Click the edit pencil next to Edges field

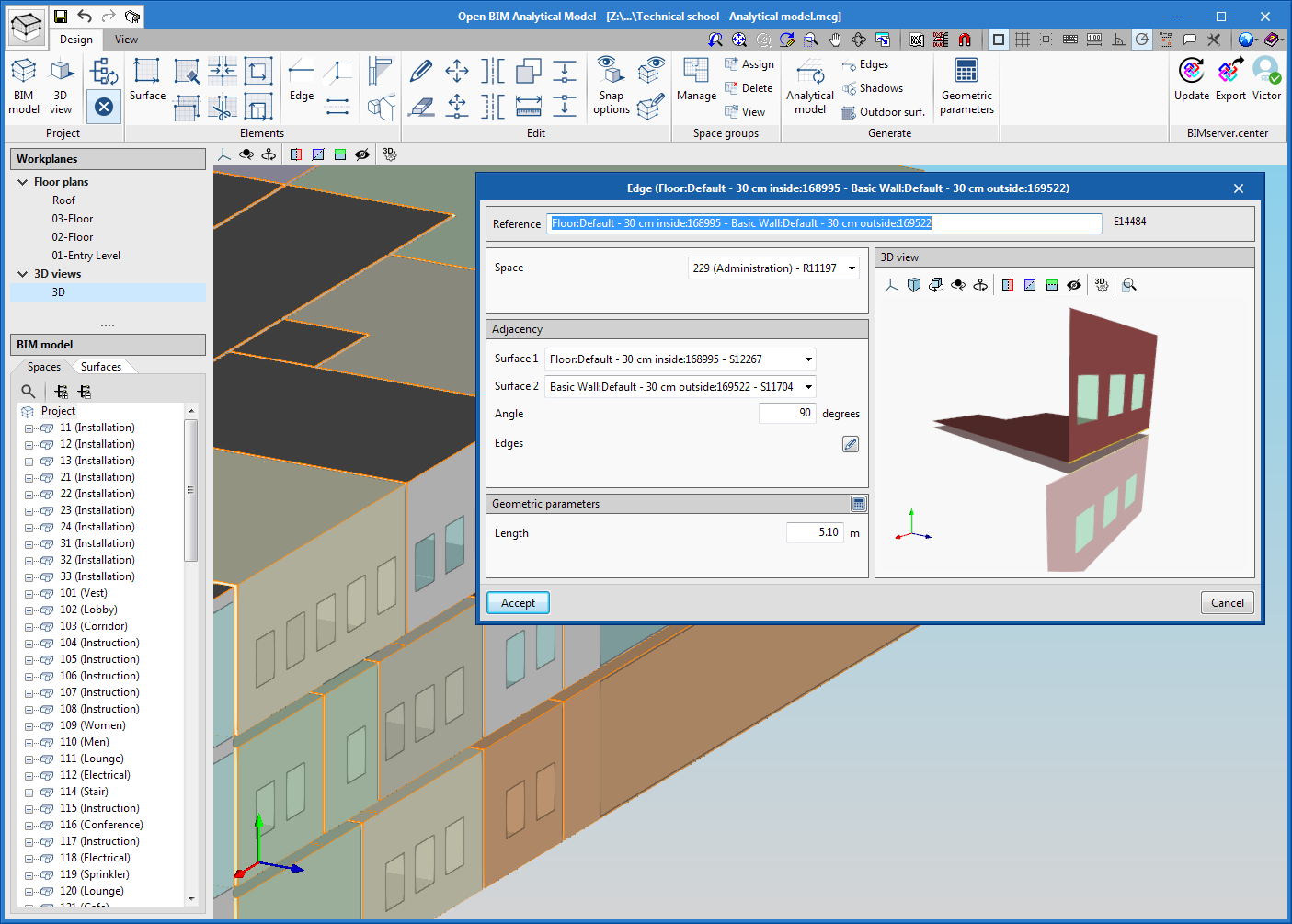(850, 443)
